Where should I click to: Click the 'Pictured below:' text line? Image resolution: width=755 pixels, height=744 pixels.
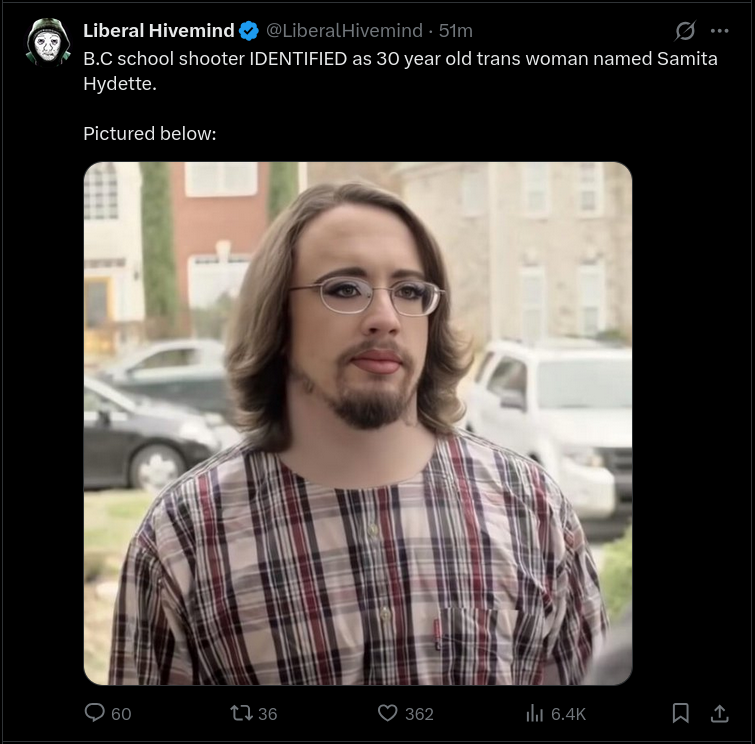(x=150, y=133)
